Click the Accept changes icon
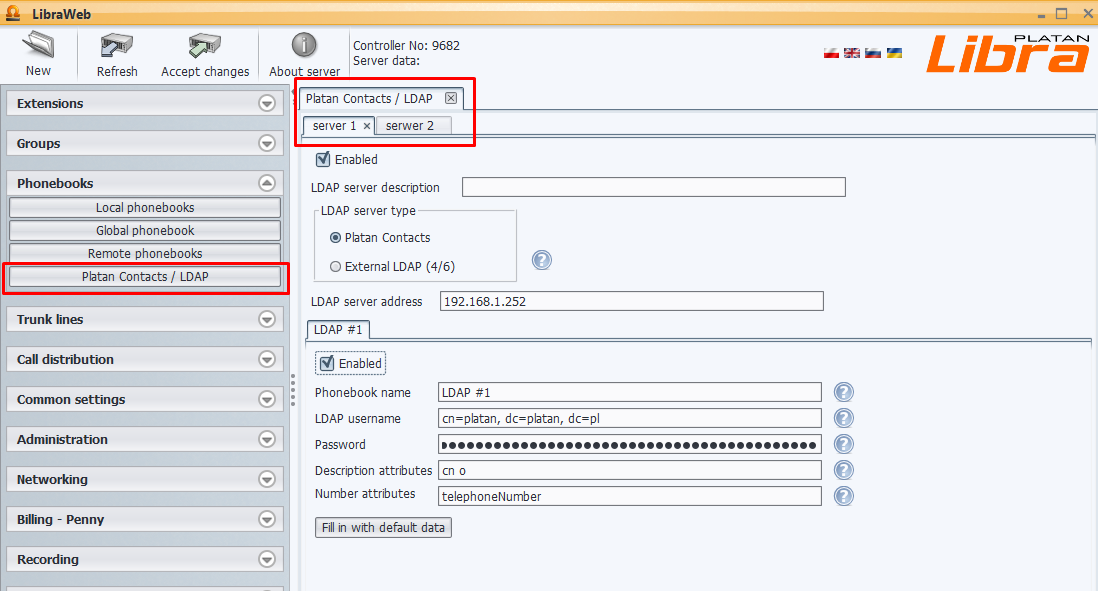 tap(204, 46)
